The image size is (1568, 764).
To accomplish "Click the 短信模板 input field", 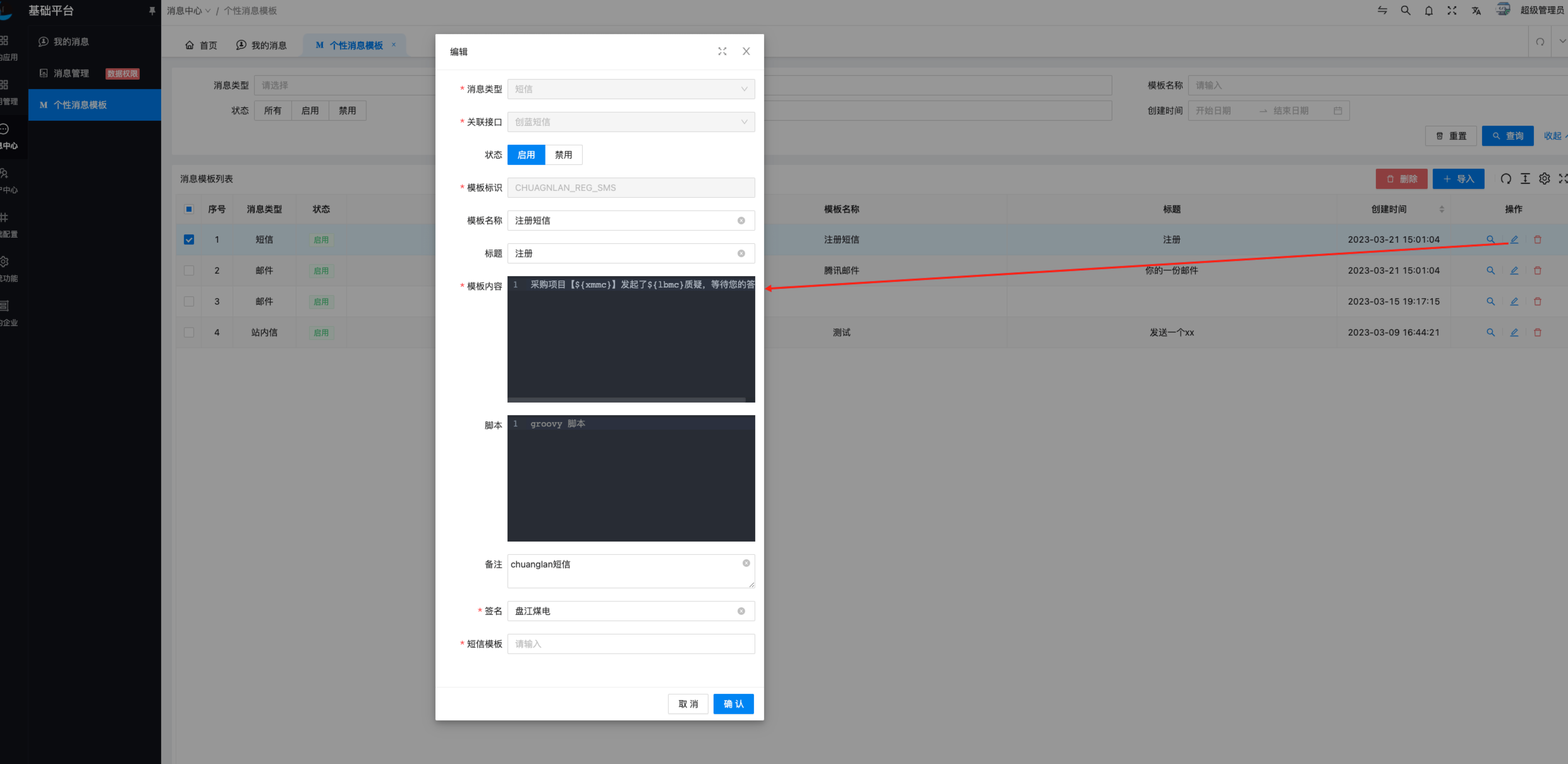I will (631, 644).
